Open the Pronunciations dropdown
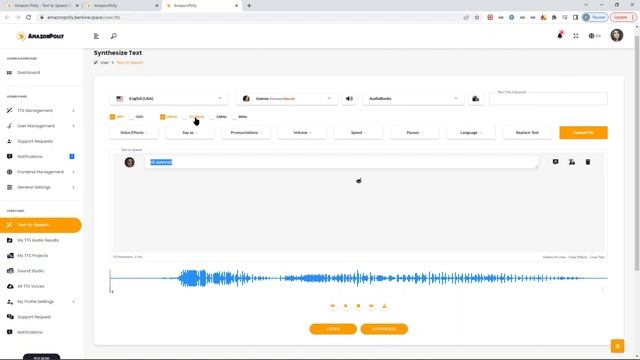The height and width of the screenshot is (360, 640). pyautogui.click(x=246, y=133)
